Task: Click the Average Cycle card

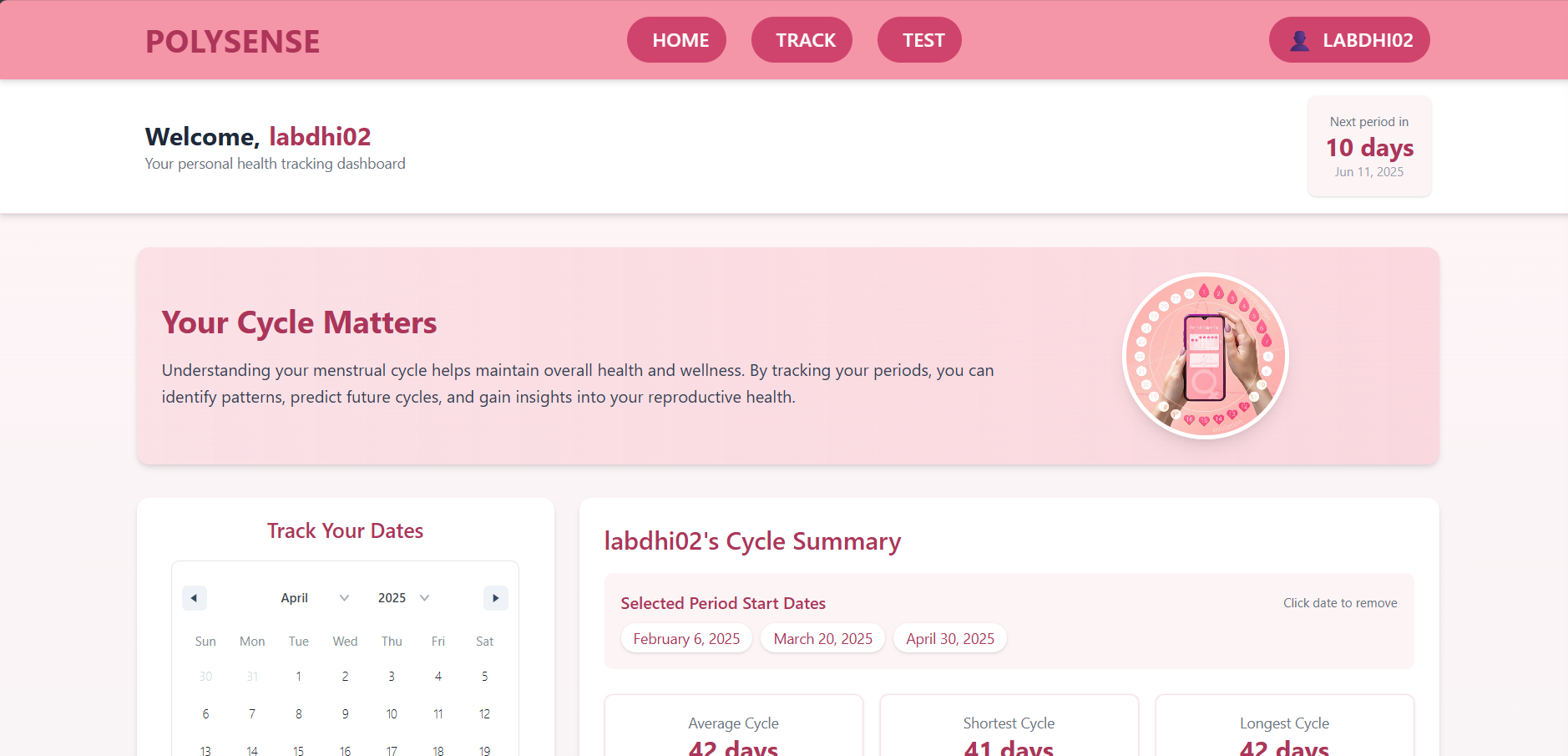Action: (x=734, y=725)
